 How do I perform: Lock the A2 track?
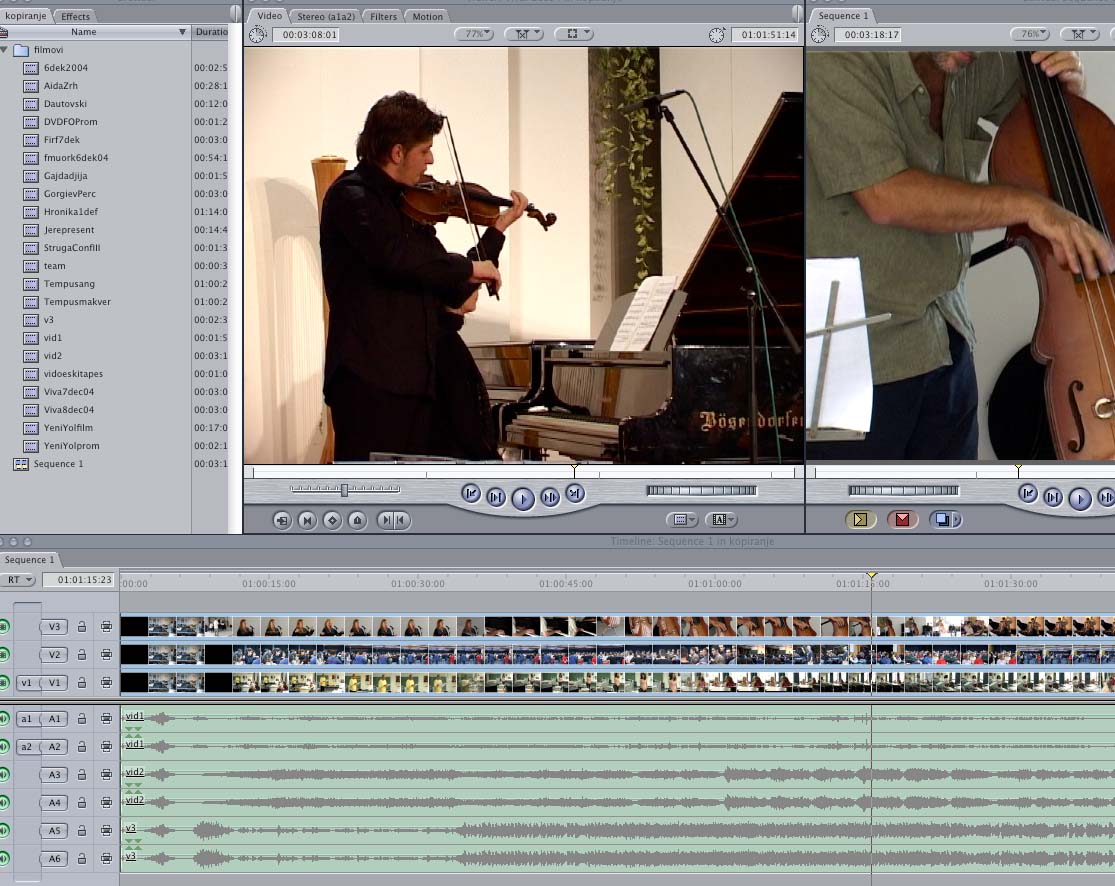(x=82, y=747)
